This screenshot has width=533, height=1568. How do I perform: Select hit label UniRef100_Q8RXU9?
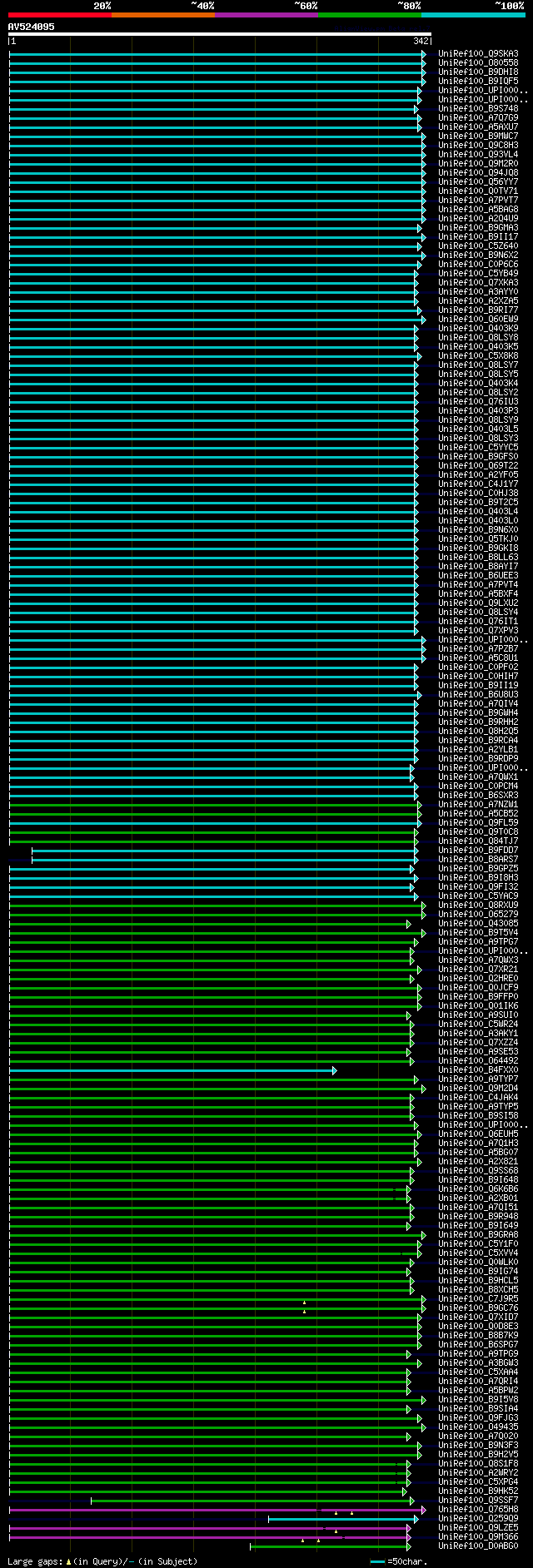pos(478,906)
